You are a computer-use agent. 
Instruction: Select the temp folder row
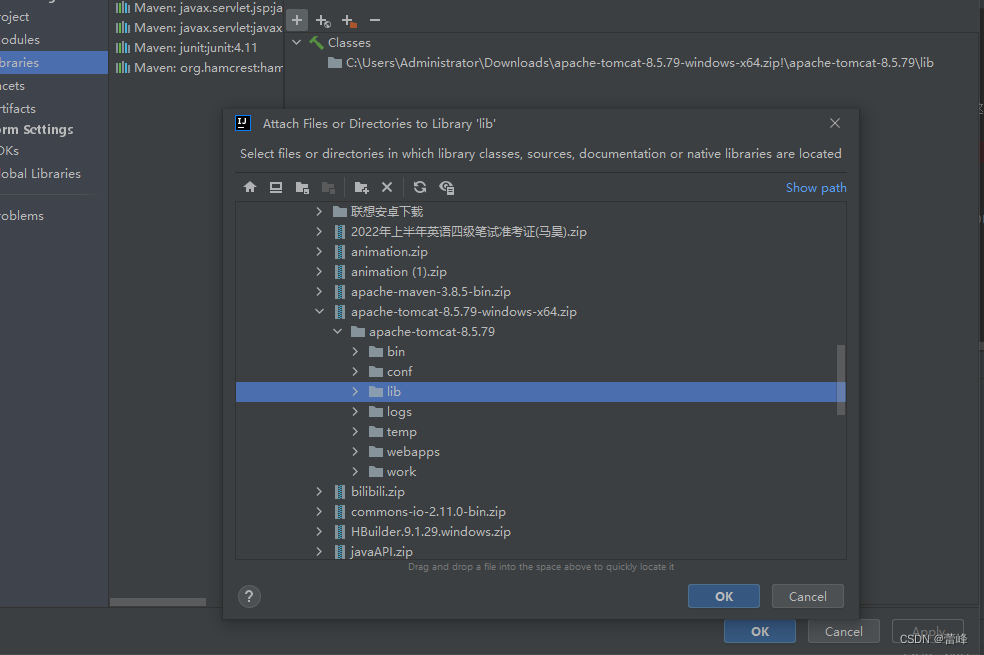click(x=540, y=432)
